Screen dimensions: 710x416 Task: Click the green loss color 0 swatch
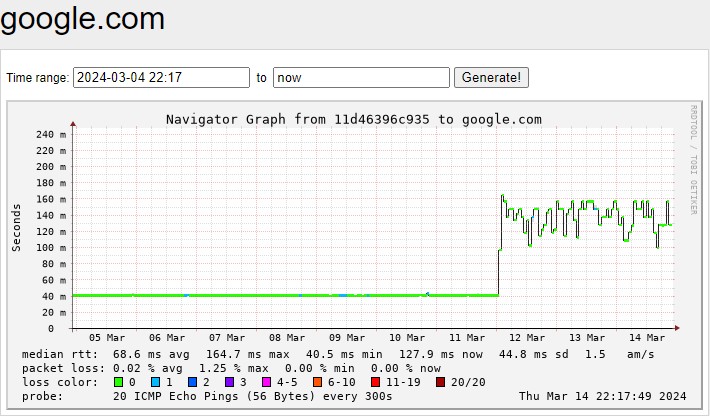pos(119,382)
